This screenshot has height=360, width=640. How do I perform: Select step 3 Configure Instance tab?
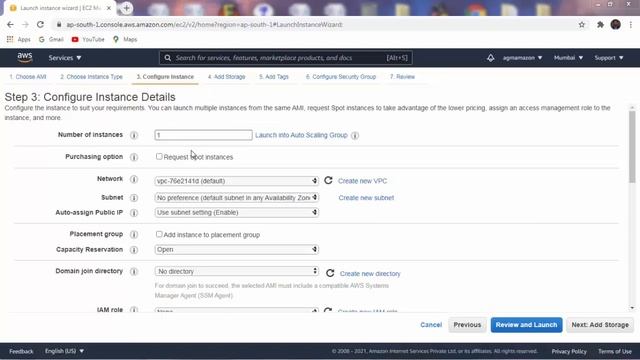tap(165, 77)
